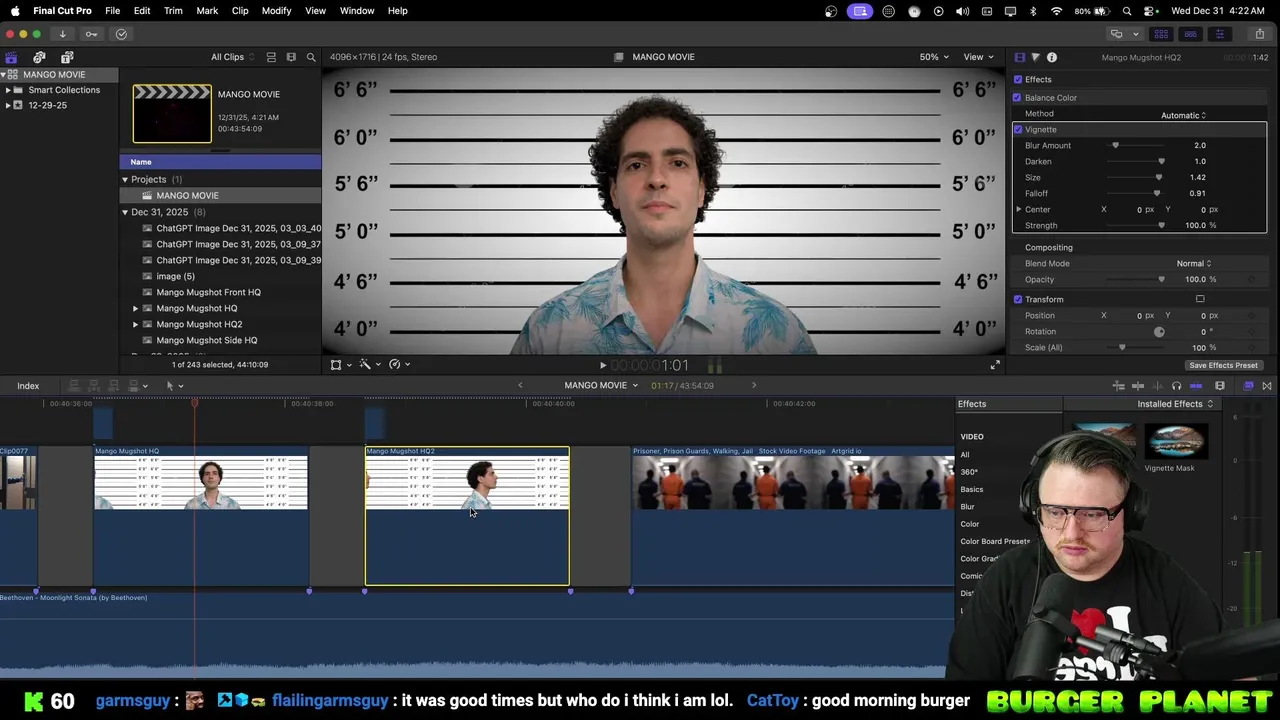The width and height of the screenshot is (1280, 720).
Task: Open the Clip menu
Action: (240, 11)
